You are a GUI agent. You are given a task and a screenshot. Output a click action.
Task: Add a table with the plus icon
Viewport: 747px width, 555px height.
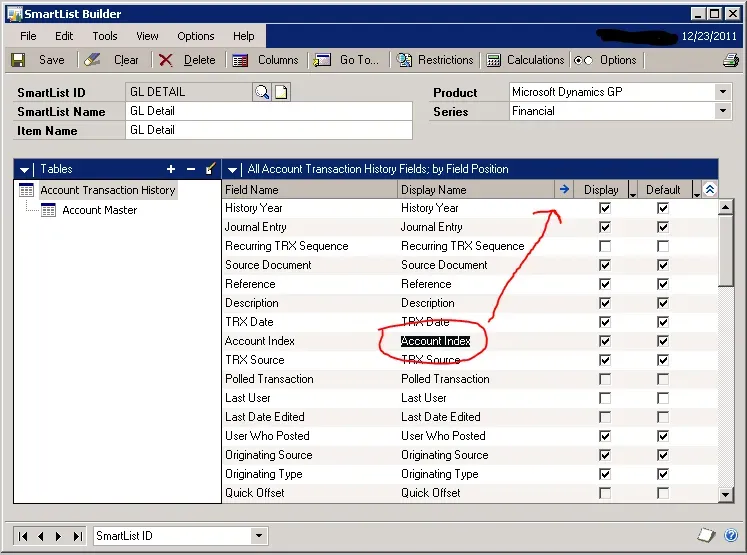click(171, 169)
